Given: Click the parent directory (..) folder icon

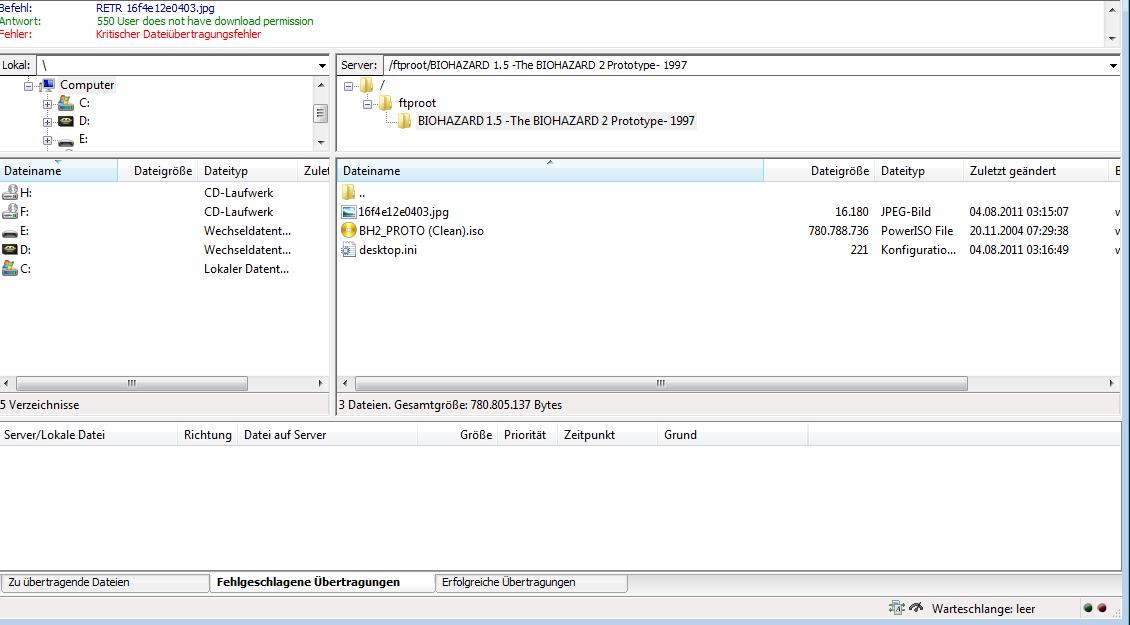Looking at the screenshot, I should [x=349, y=193].
